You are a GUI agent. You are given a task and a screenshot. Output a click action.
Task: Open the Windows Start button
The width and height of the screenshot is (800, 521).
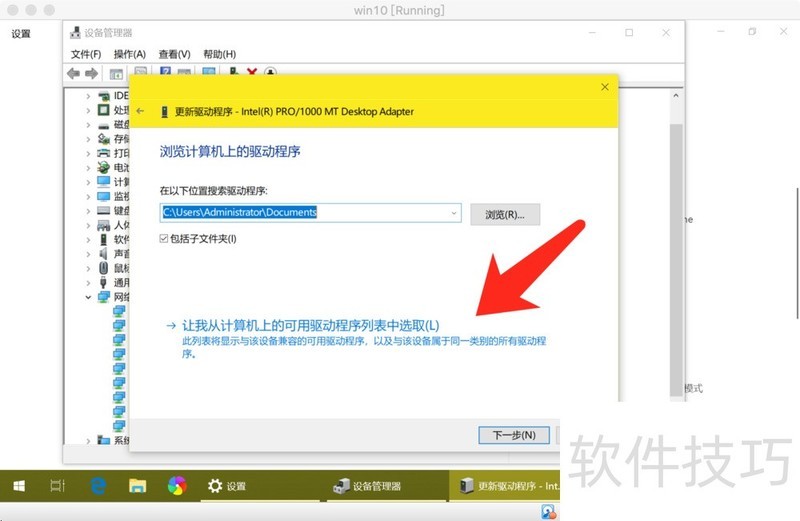19,486
